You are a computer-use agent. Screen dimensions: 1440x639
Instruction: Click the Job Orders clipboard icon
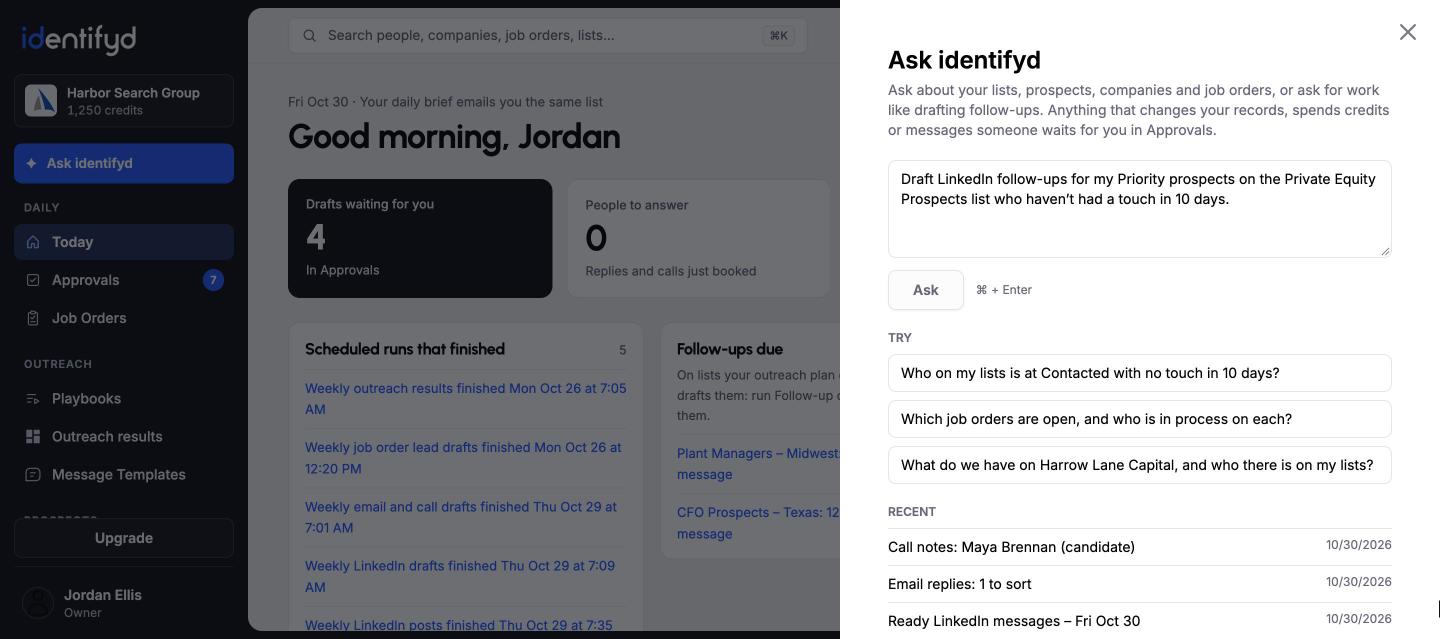pos(33,318)
